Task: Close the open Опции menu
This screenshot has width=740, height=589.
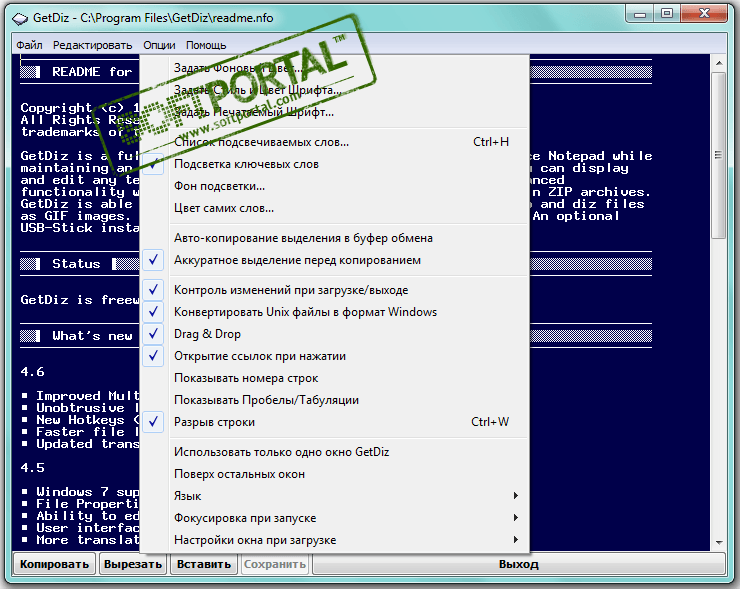Action: tap(160, 45)
